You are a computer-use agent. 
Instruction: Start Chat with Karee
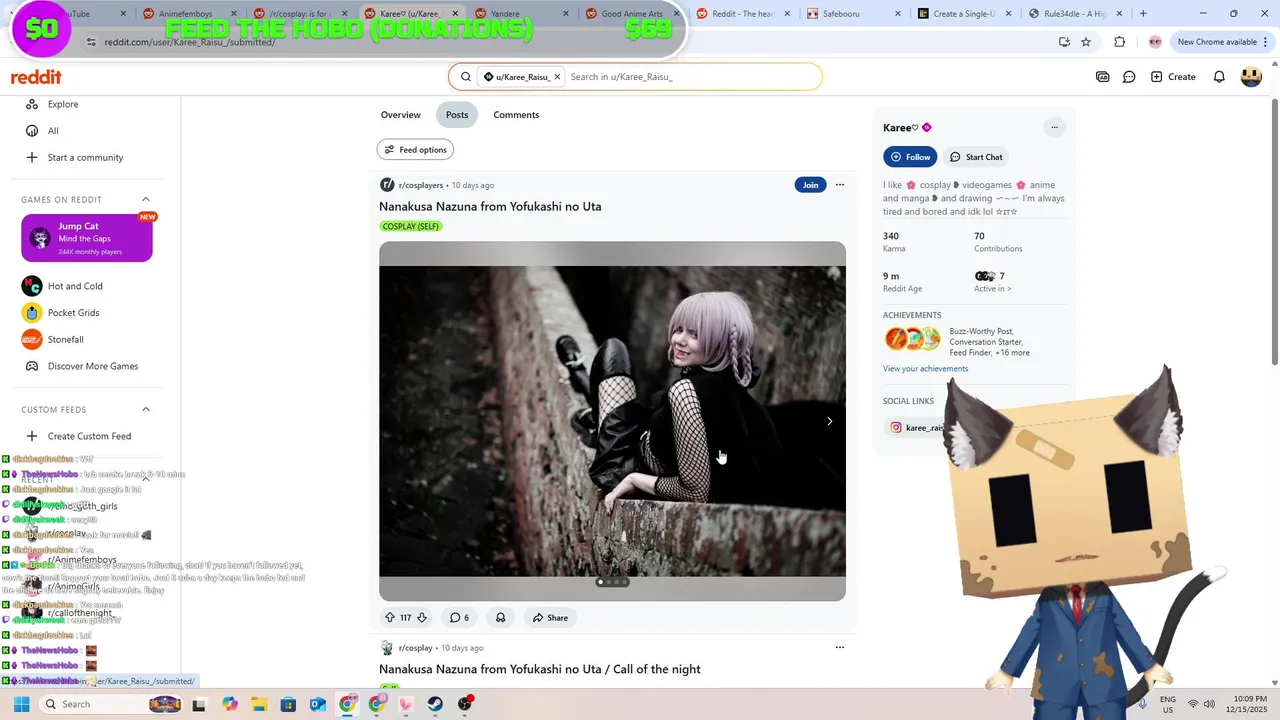click(x=976, y=157)
